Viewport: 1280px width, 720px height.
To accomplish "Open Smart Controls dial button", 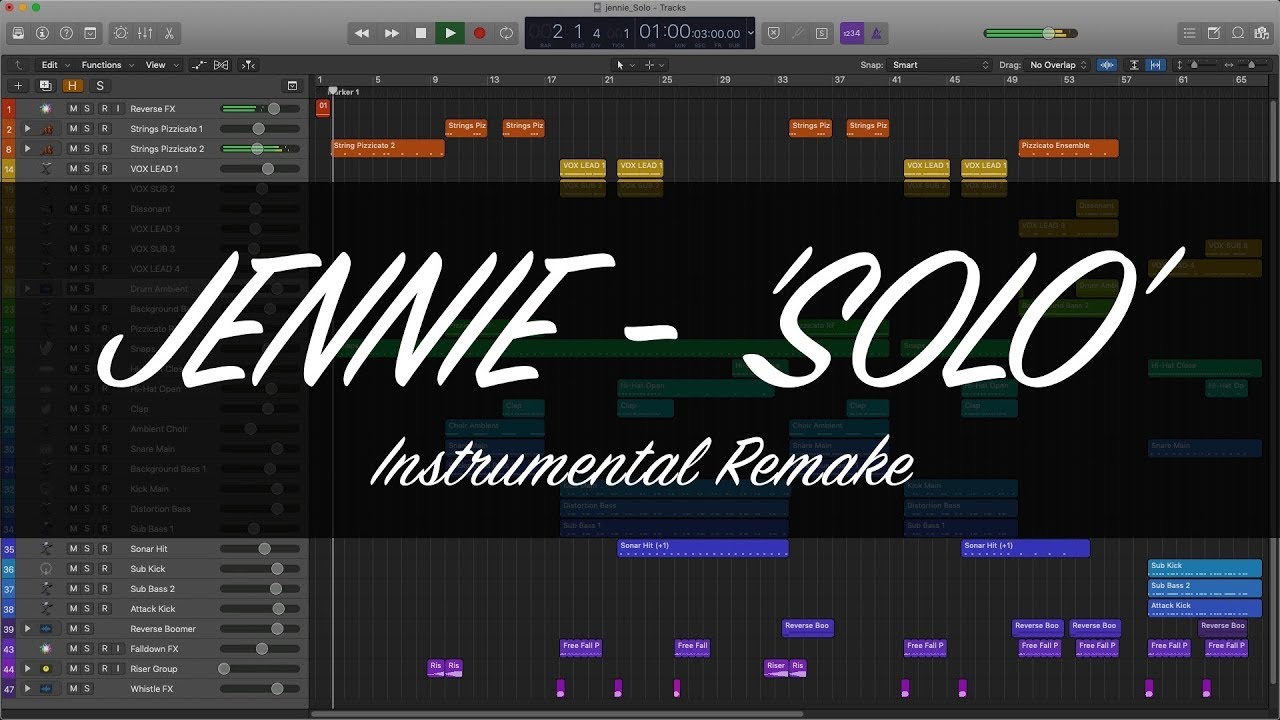I will point(121,33).
